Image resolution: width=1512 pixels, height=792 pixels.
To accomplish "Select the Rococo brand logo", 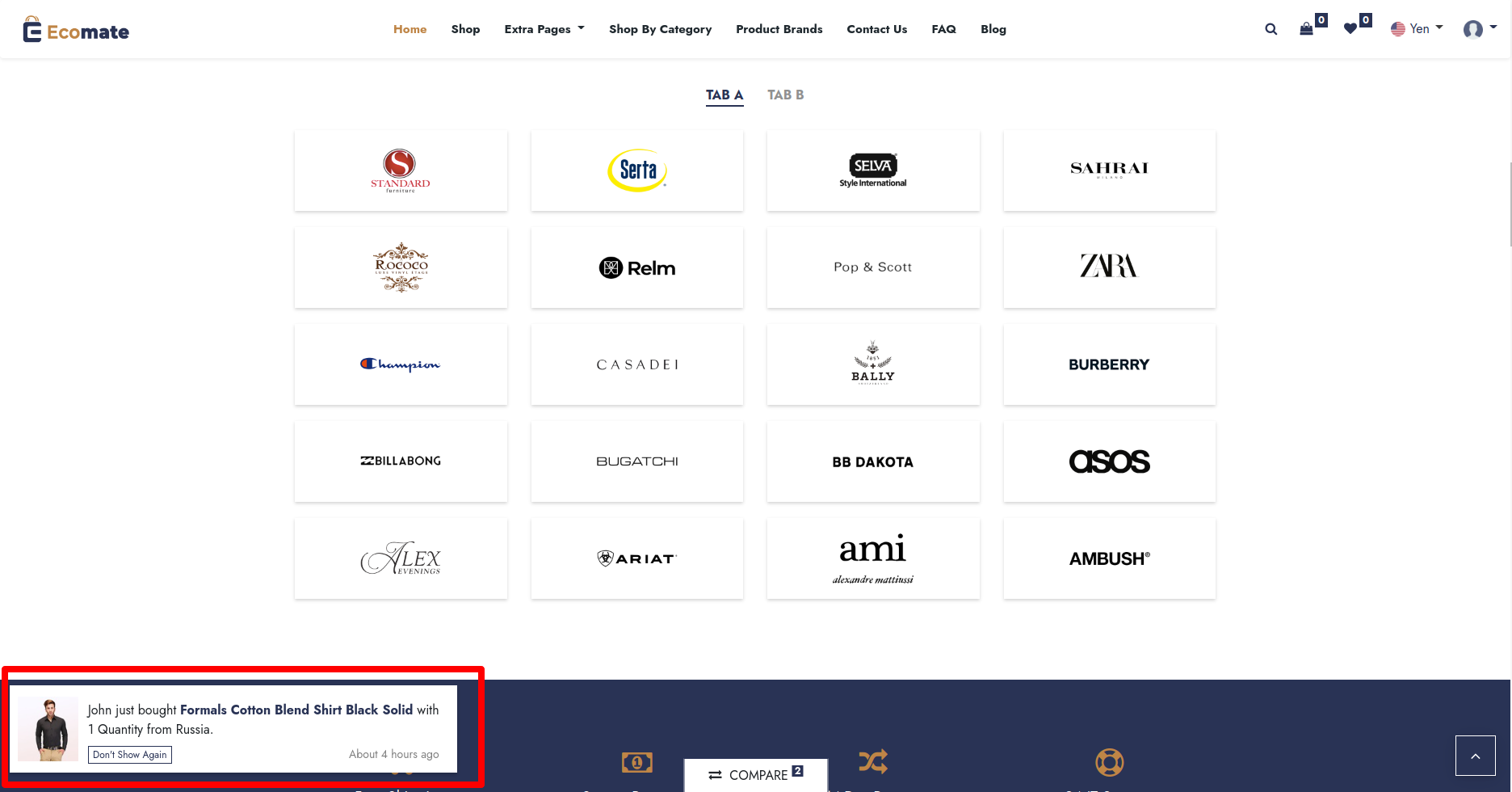I will [401, 268].
